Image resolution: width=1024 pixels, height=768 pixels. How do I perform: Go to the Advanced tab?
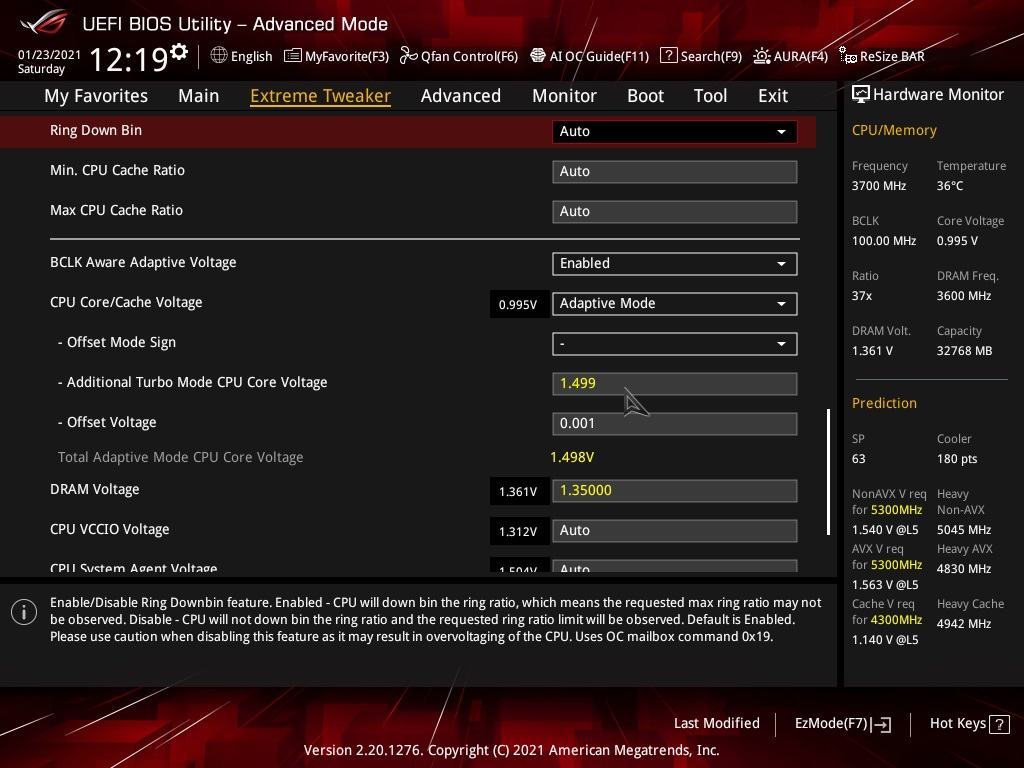click(461, 96)
